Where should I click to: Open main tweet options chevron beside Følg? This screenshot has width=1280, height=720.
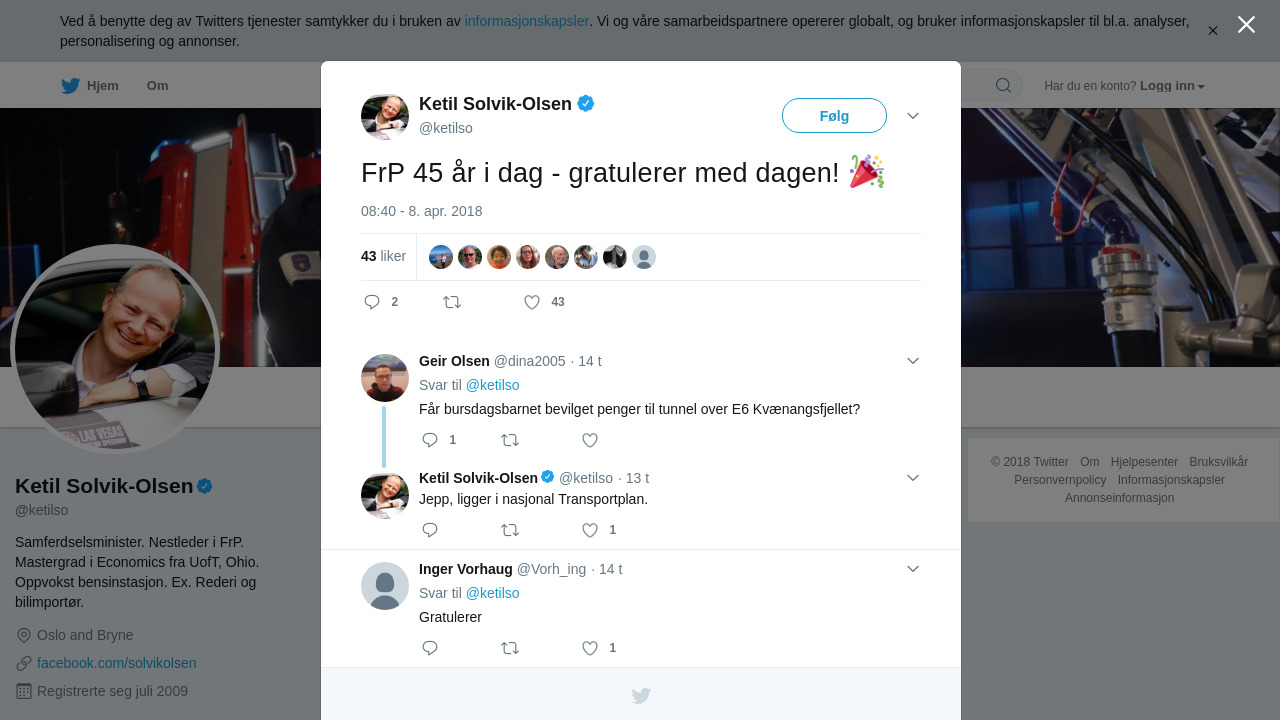tap(913, 116)
